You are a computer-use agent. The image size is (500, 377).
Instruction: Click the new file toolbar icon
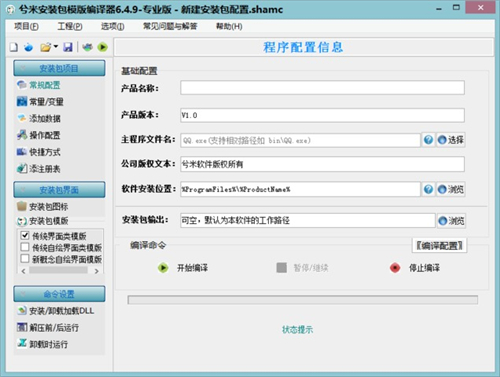pyautogui.click(x=14, y=47)
